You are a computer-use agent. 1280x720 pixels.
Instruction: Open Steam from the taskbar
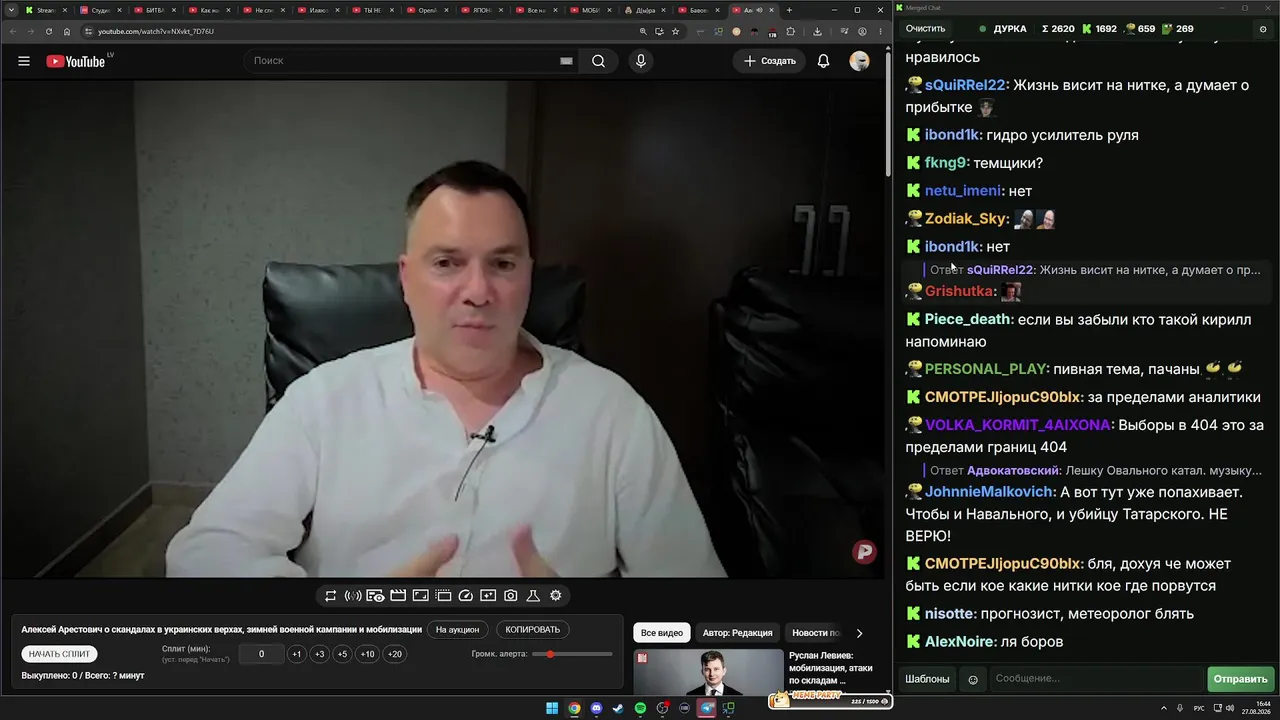(x=618, y=709)
